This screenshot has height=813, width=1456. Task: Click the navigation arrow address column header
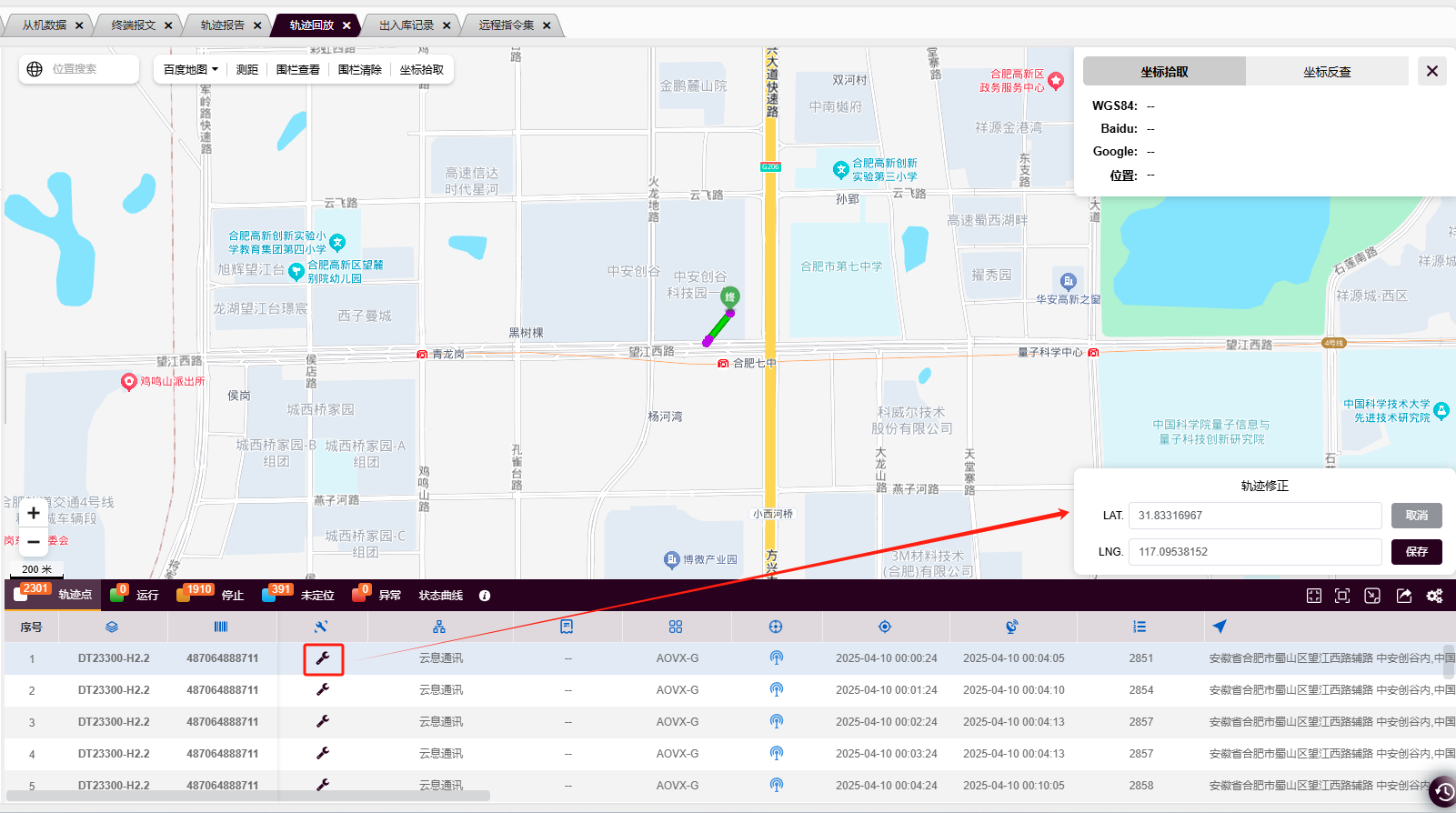click(1220, 627)
